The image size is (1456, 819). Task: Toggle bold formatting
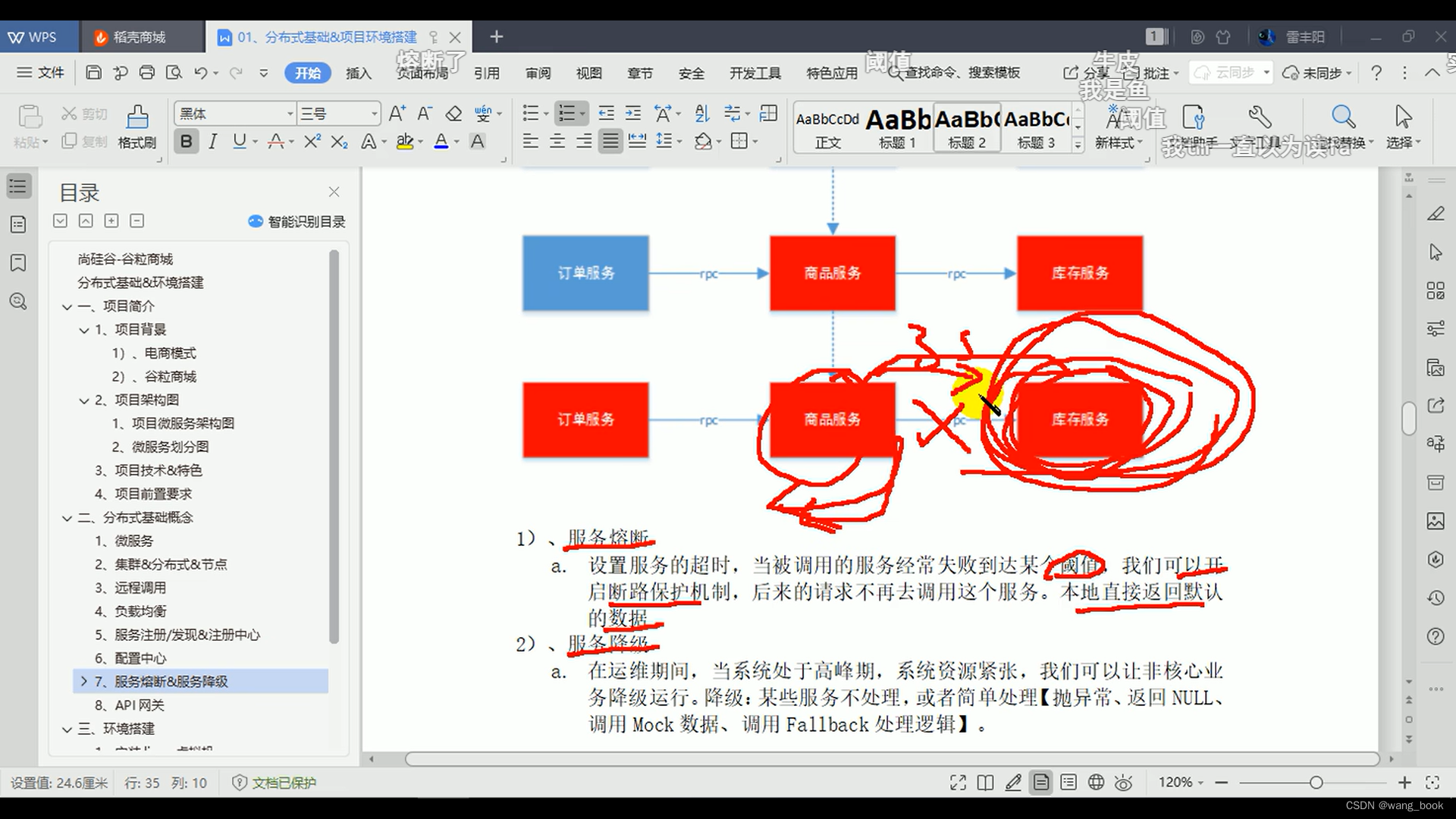point(186,141)
